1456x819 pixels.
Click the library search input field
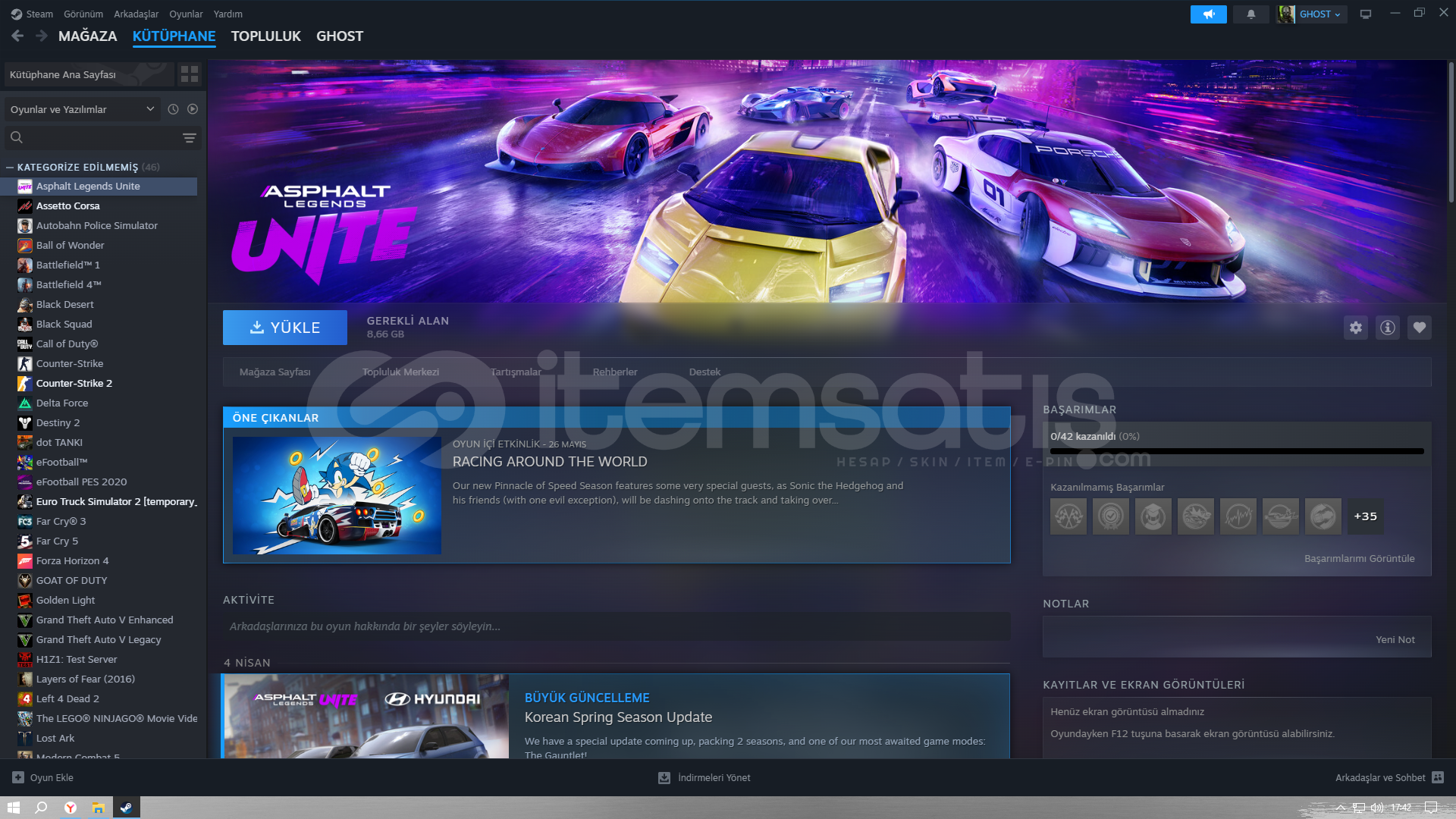[102, 137]
